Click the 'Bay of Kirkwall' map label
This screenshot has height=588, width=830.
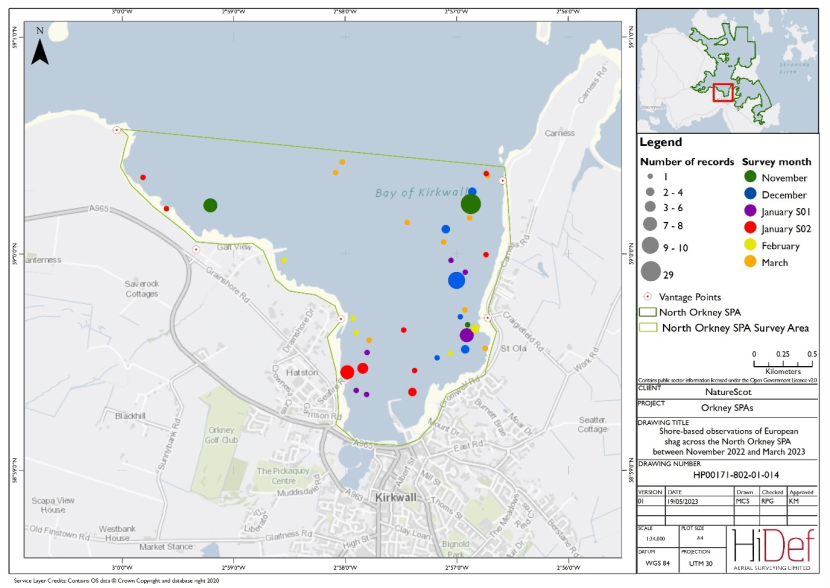[421, 193]
